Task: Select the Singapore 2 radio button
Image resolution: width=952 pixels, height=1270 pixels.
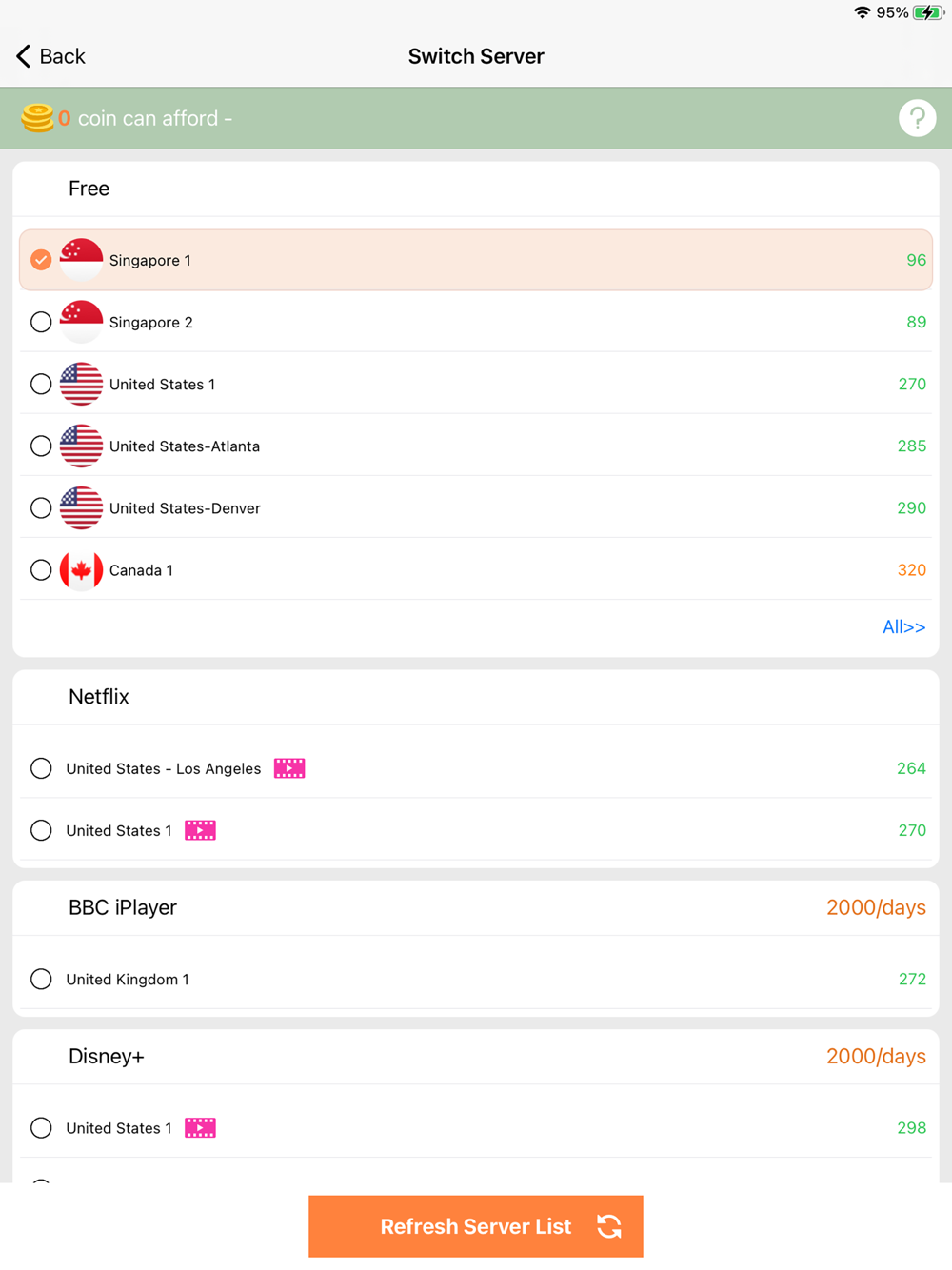Action: [x=41, y=322]
